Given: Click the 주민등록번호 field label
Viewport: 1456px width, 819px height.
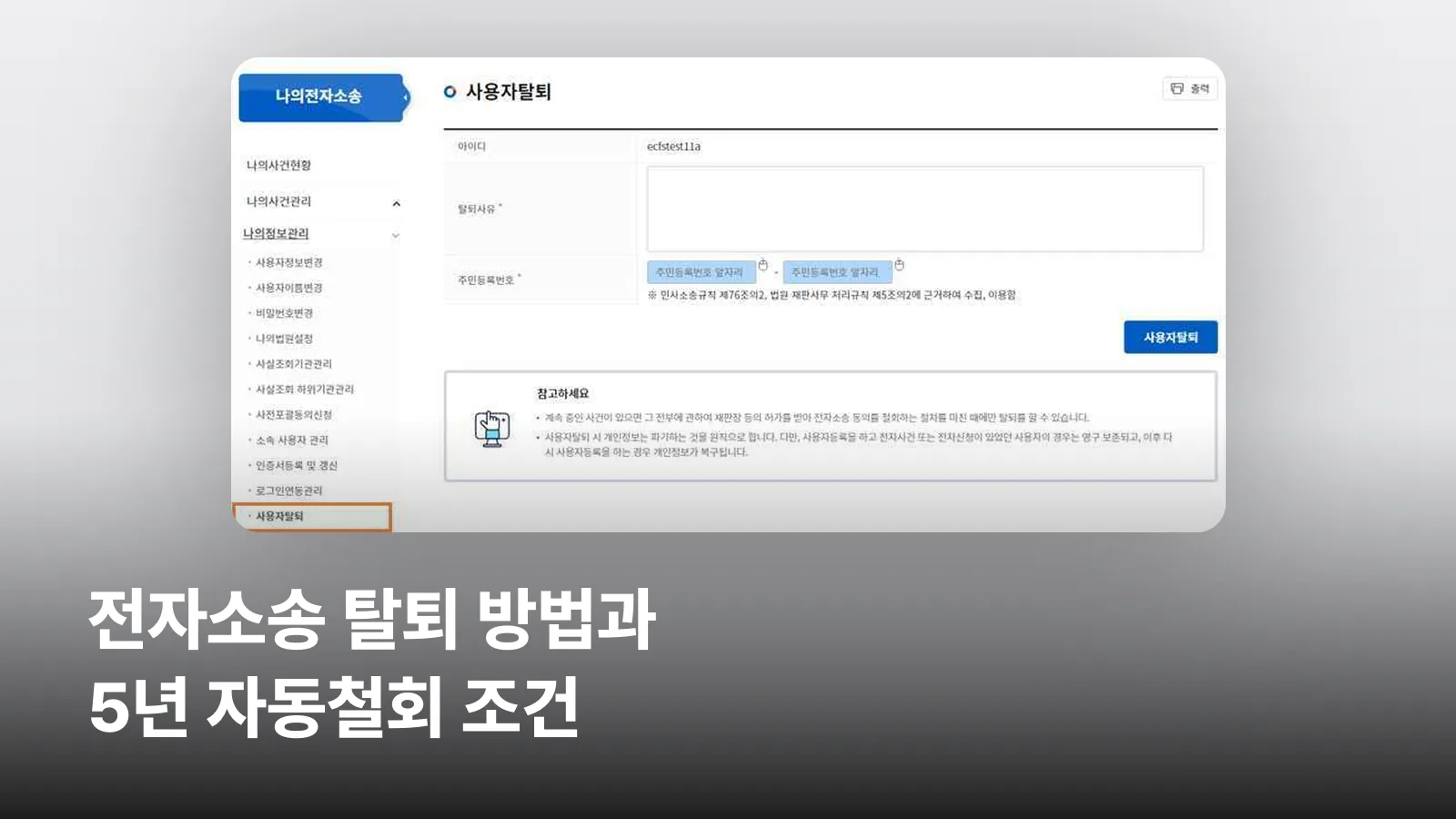Looking at the screenshot, I should pos(486,280).
